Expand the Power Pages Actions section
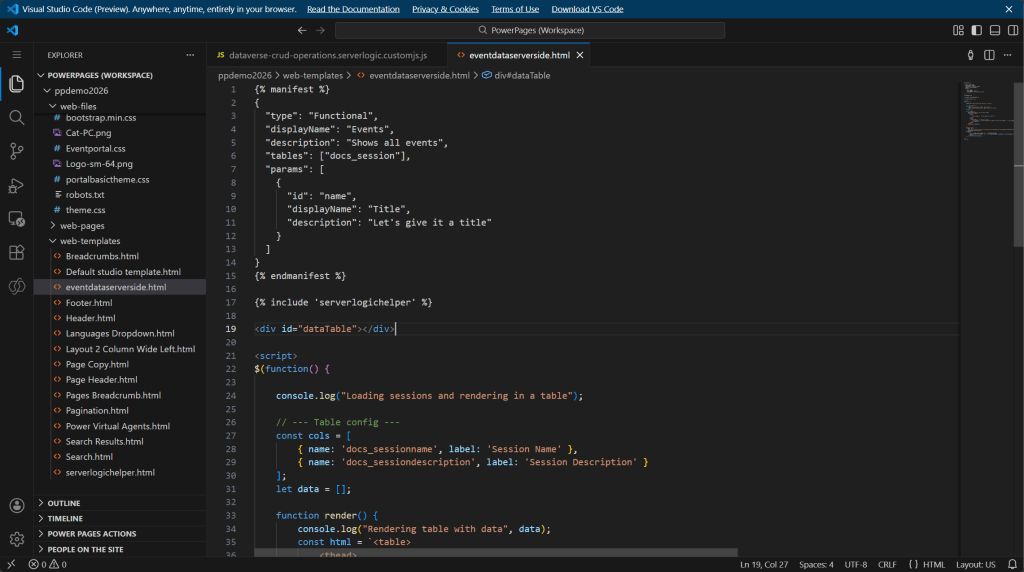The width and height of the screenshot is (1024, 572). tap(92, 534)
